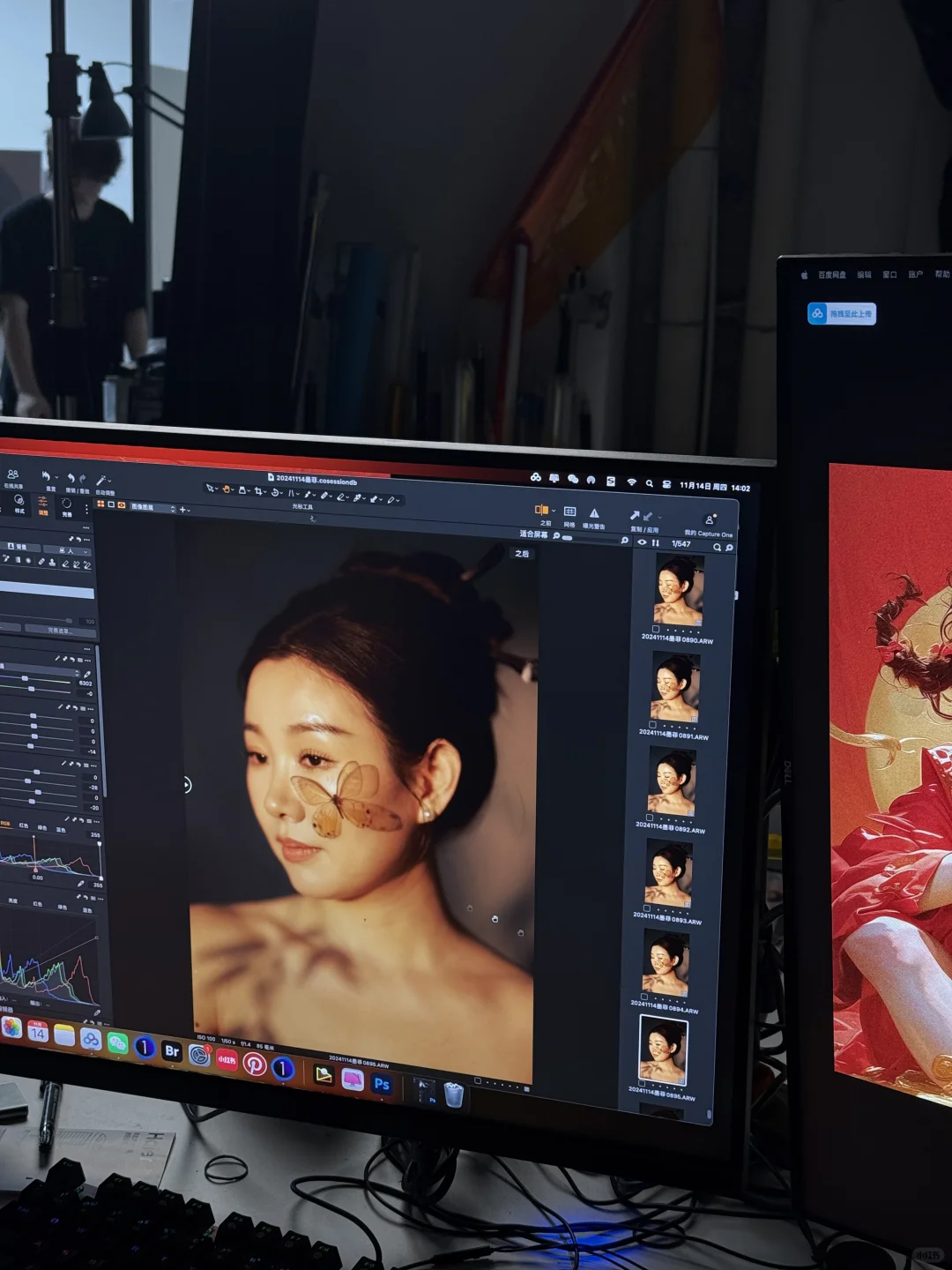Select the 0892.ARW thumbnail

pyautogui.click(x=672, y=781)
